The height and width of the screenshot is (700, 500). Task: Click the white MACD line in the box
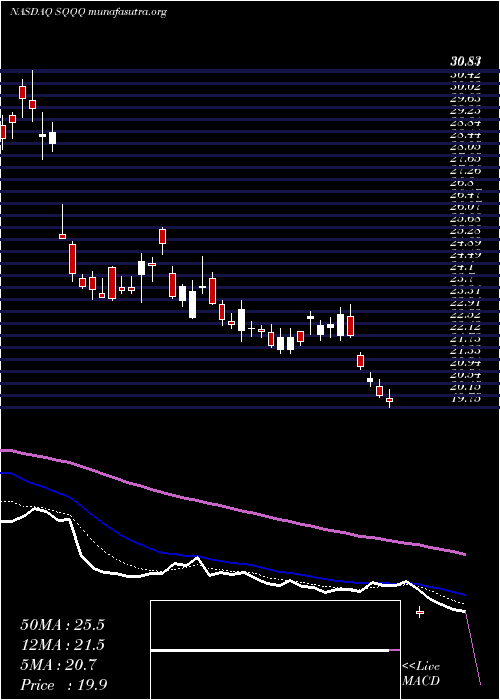tap(270, 651)
